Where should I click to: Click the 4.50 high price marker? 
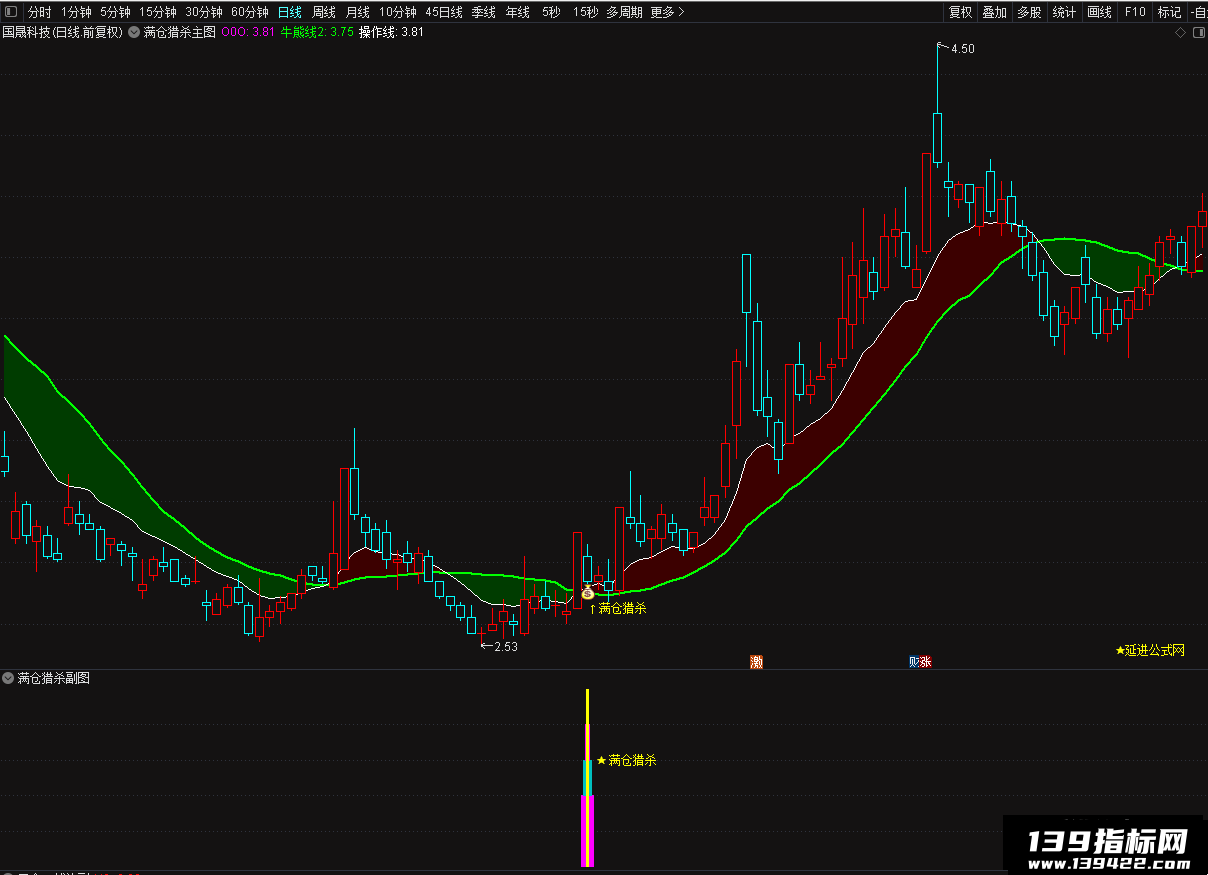pyautogui.click(x=962, y=48)
